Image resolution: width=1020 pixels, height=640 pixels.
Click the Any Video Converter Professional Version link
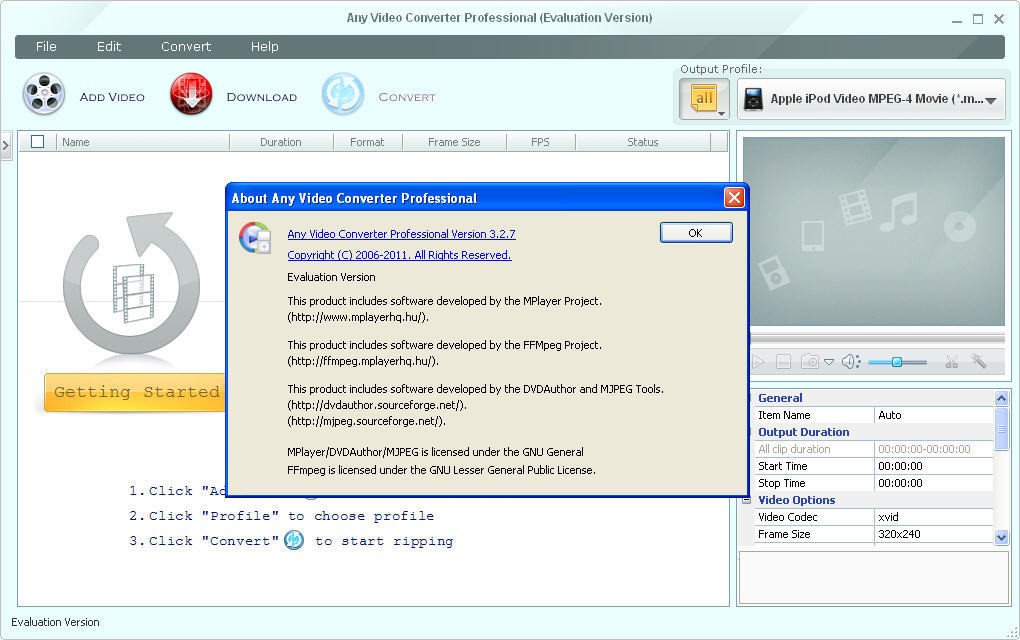(x=401, y=234)
